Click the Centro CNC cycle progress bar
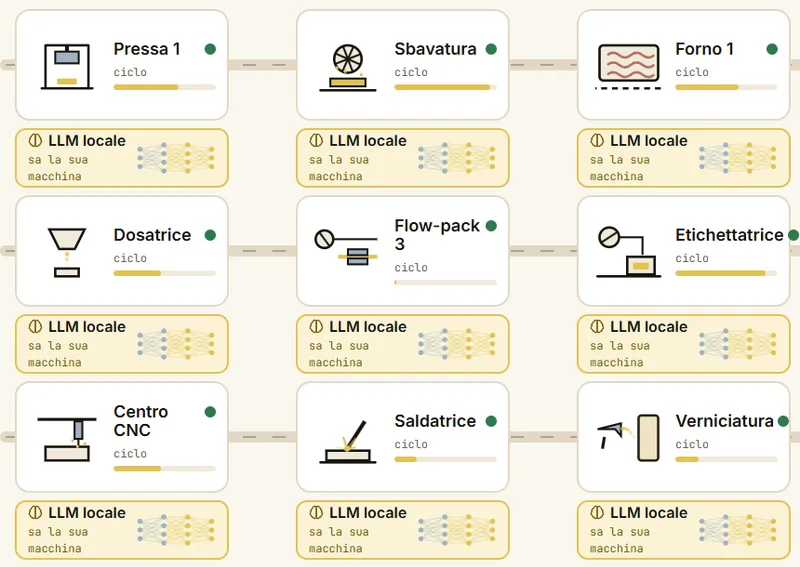The height and width of the screenshot is (567, 800). [165, 469]
